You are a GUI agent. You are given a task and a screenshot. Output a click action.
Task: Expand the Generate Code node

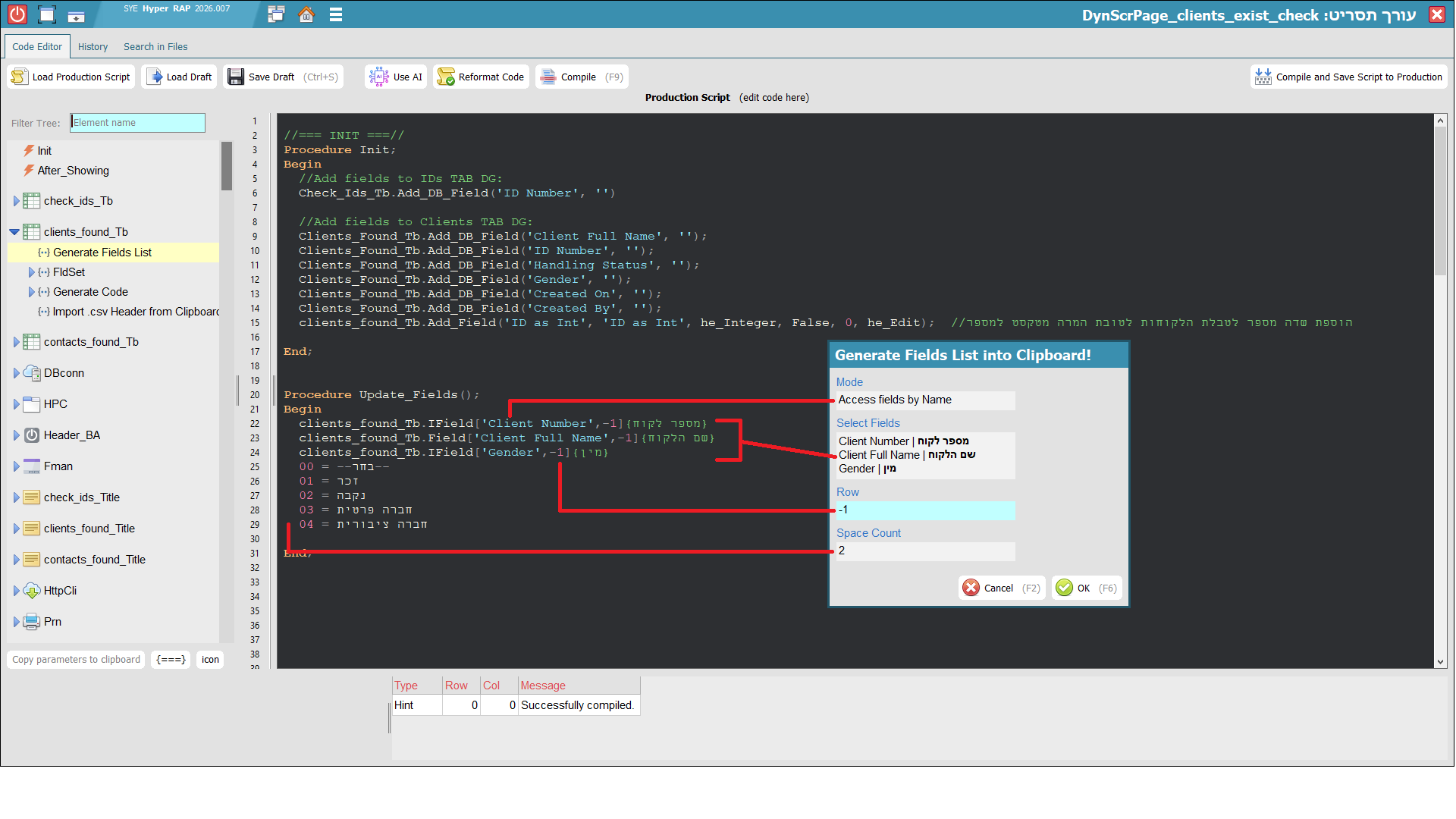[31, 292]
